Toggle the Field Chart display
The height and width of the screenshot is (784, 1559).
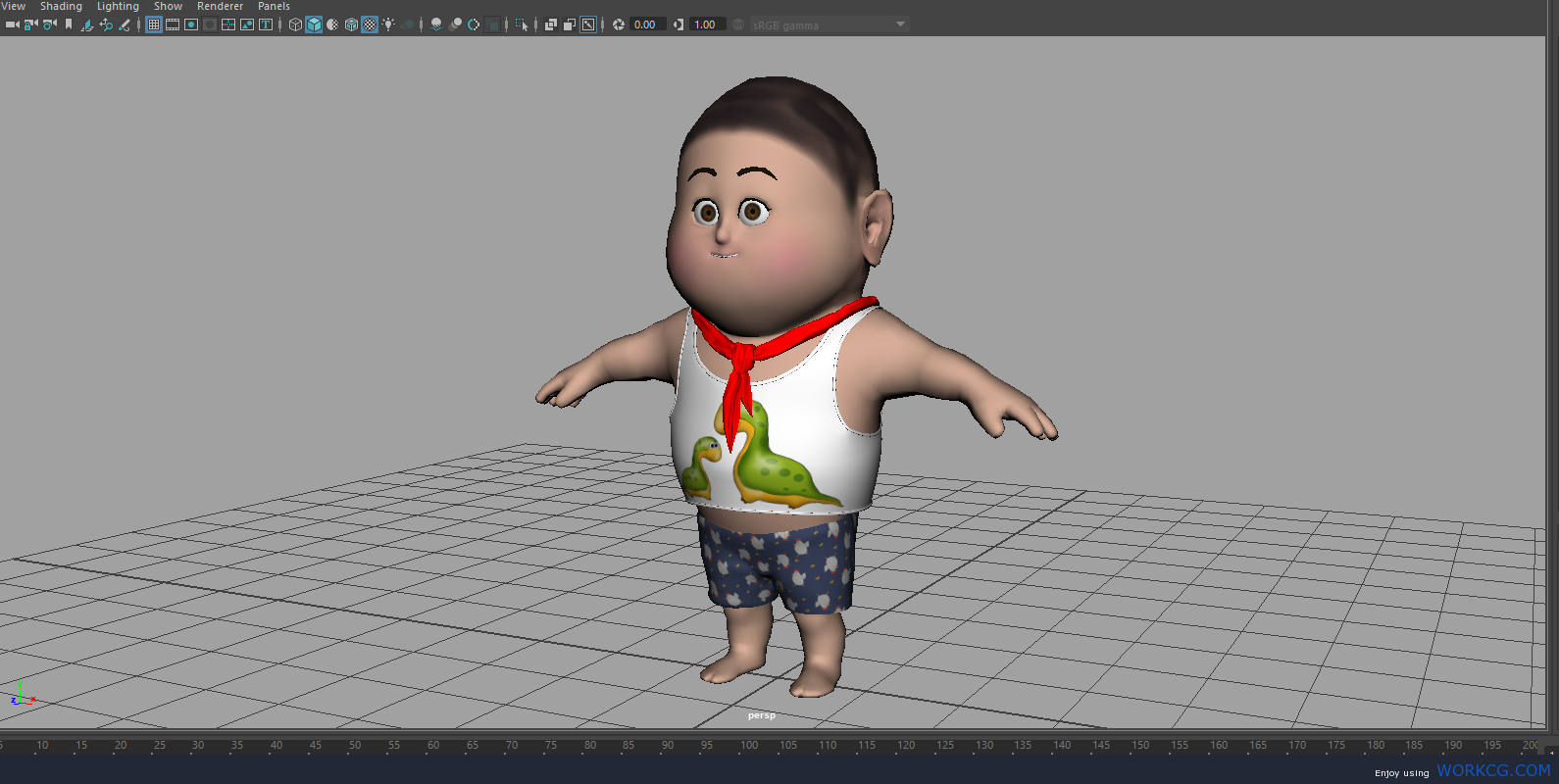tap(228, 24)
